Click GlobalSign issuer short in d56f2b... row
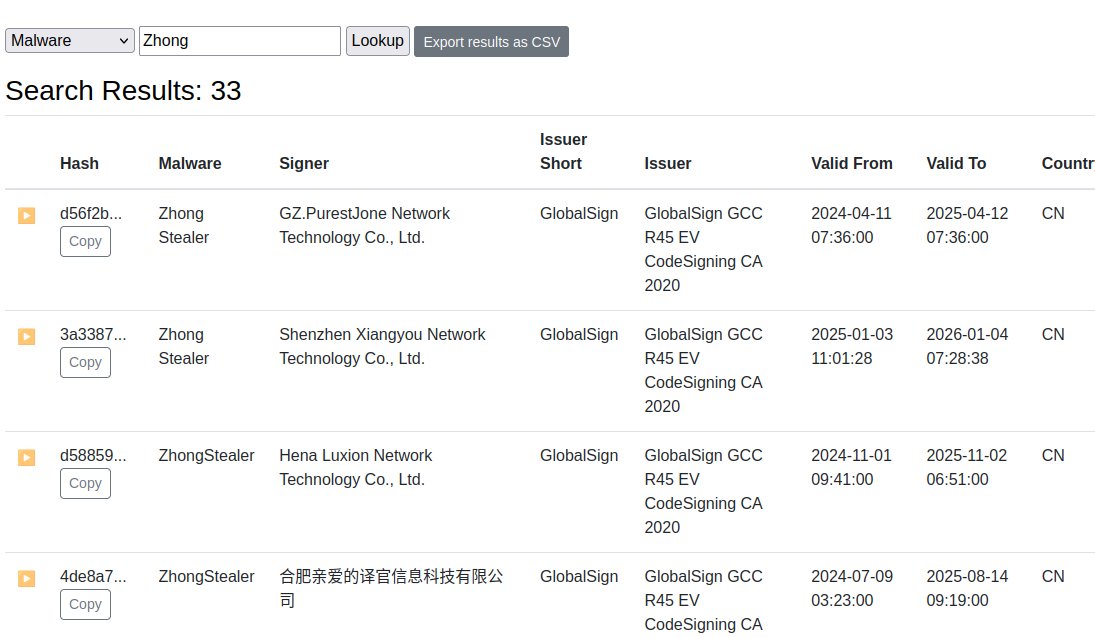 click(579, 214)
